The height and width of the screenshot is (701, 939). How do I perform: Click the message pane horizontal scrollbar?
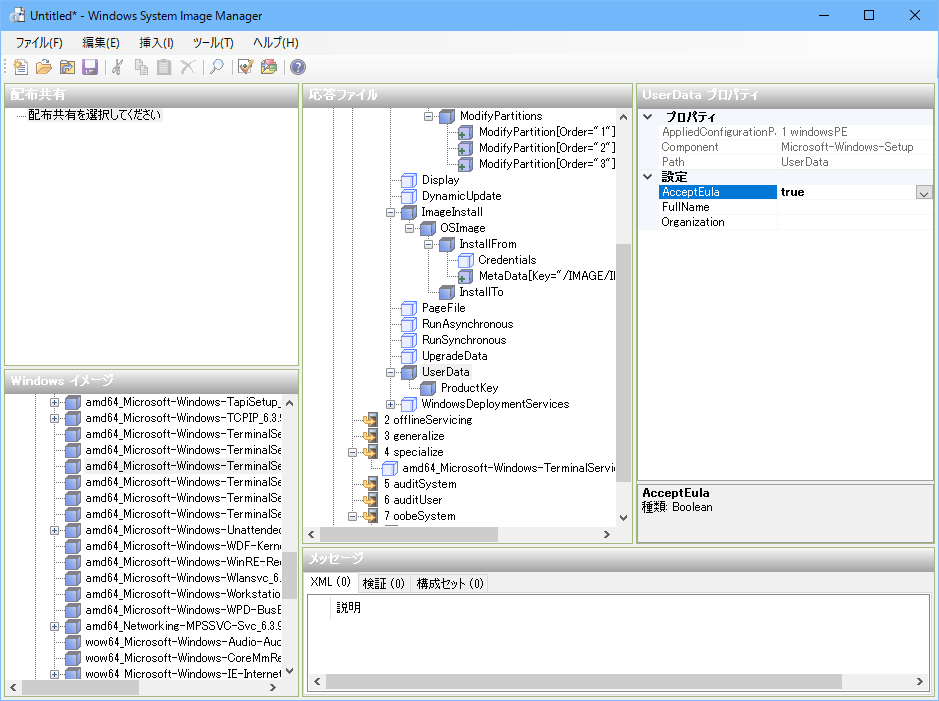[x=583, y=681]
